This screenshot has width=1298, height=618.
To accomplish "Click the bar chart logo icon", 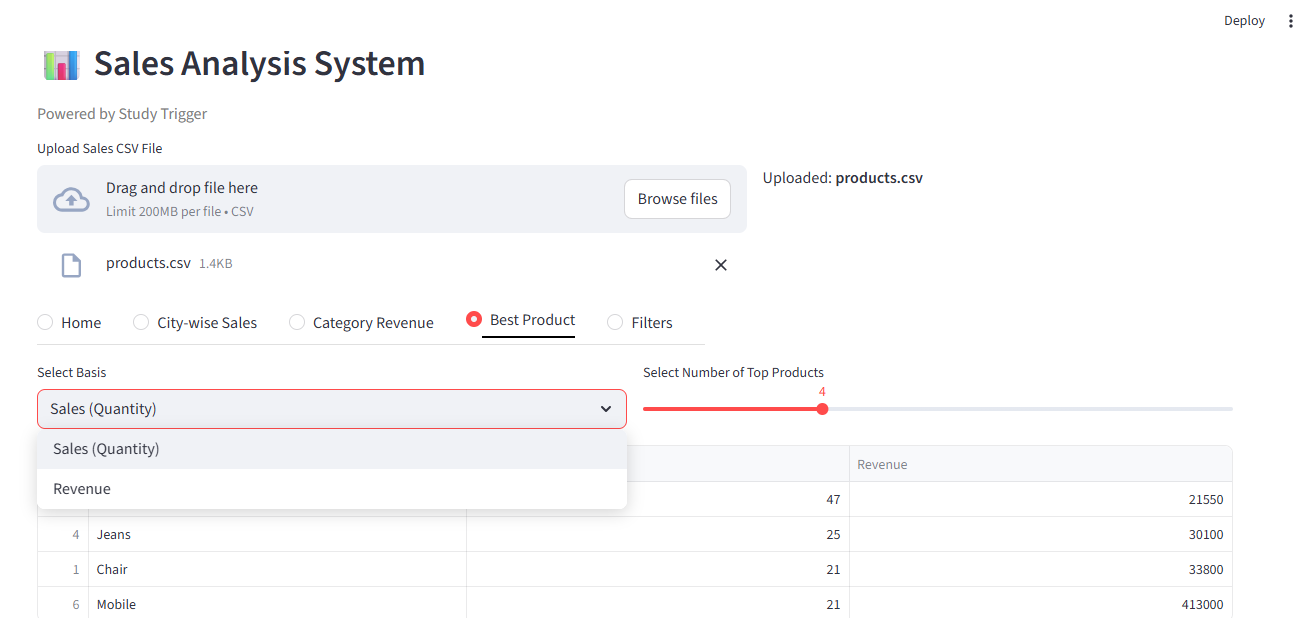I will (x=61, y=65).
